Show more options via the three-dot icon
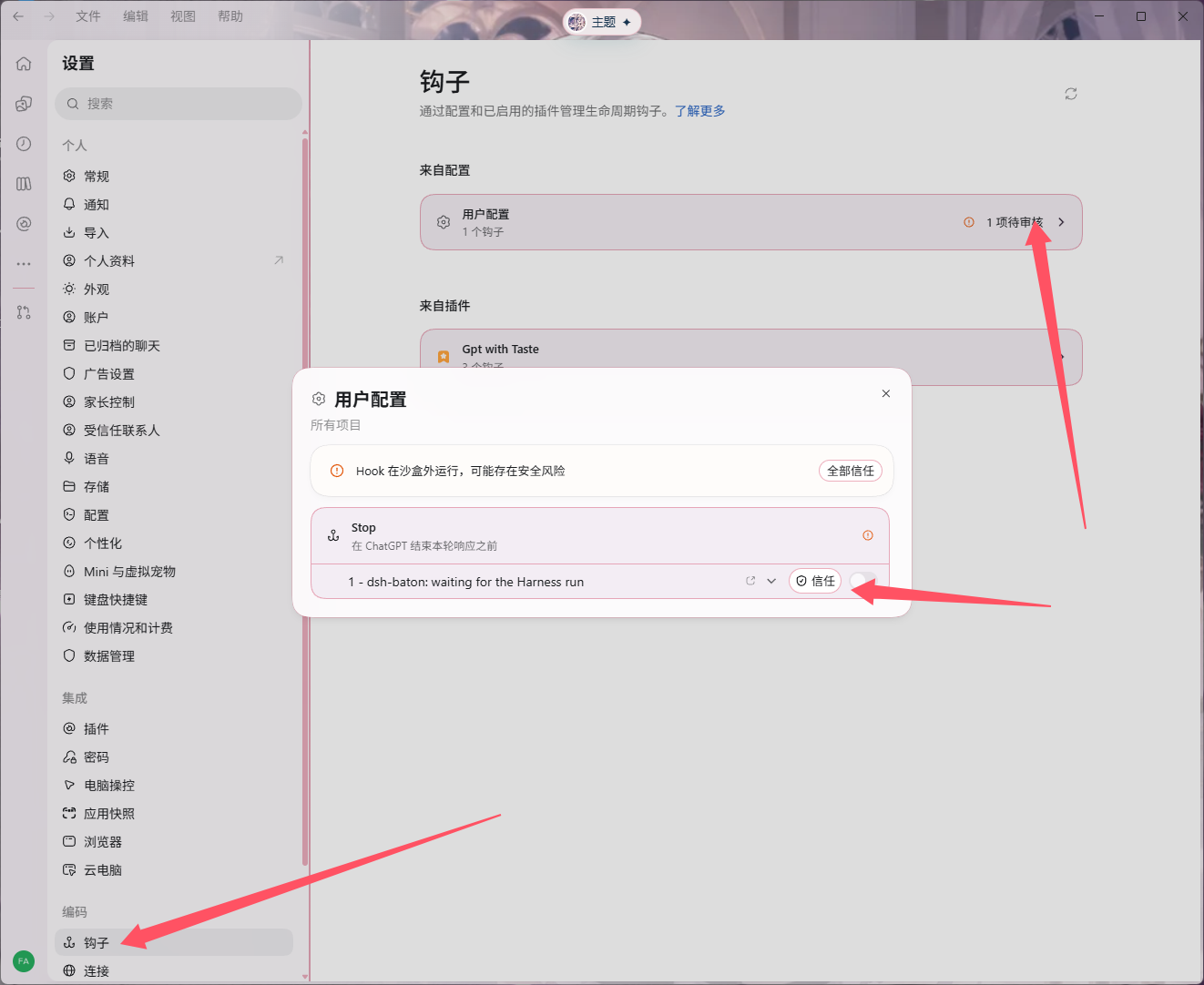 coord(24,264)
